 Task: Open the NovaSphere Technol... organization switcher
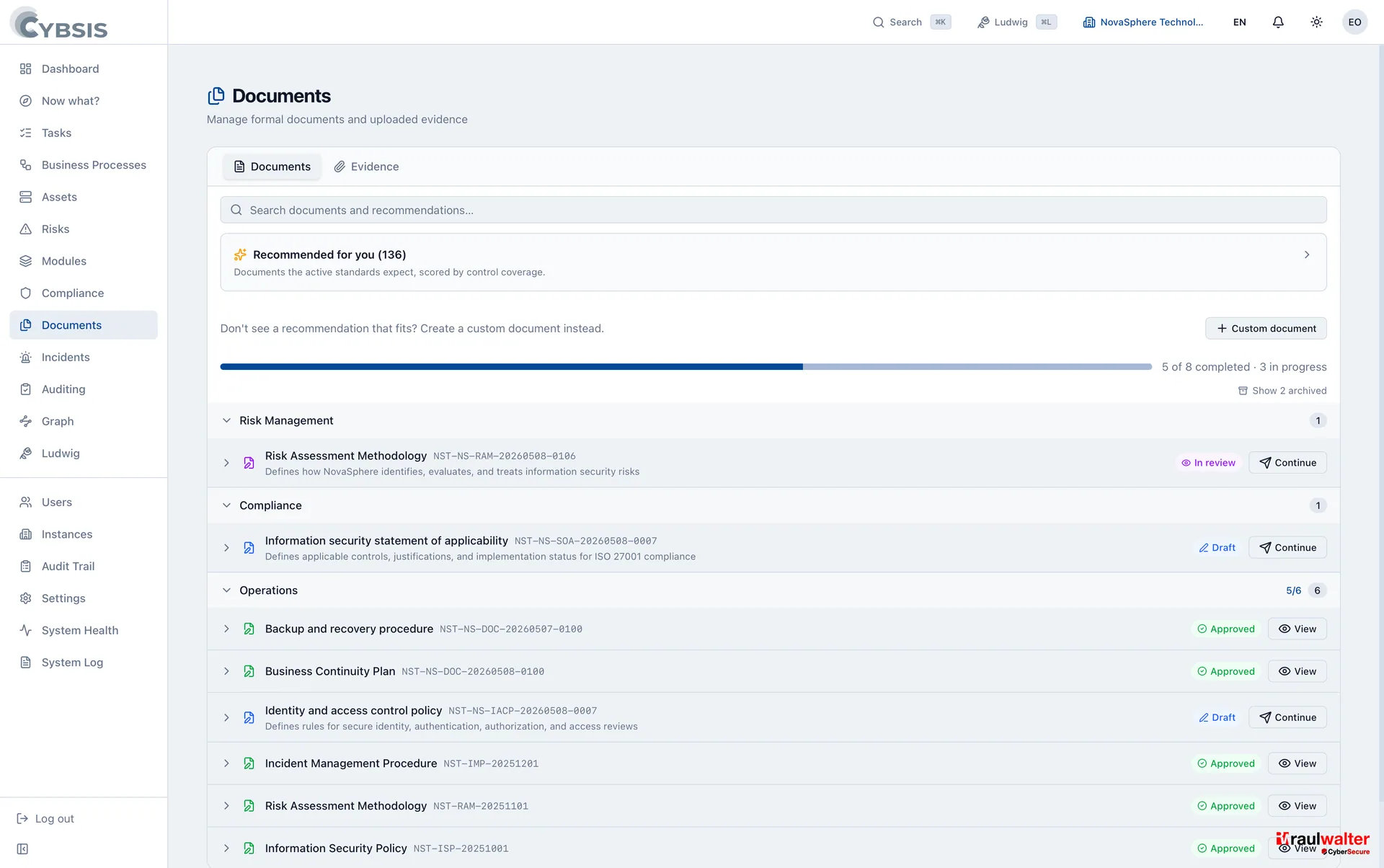pyautogui.click(x=1143, y=22)
